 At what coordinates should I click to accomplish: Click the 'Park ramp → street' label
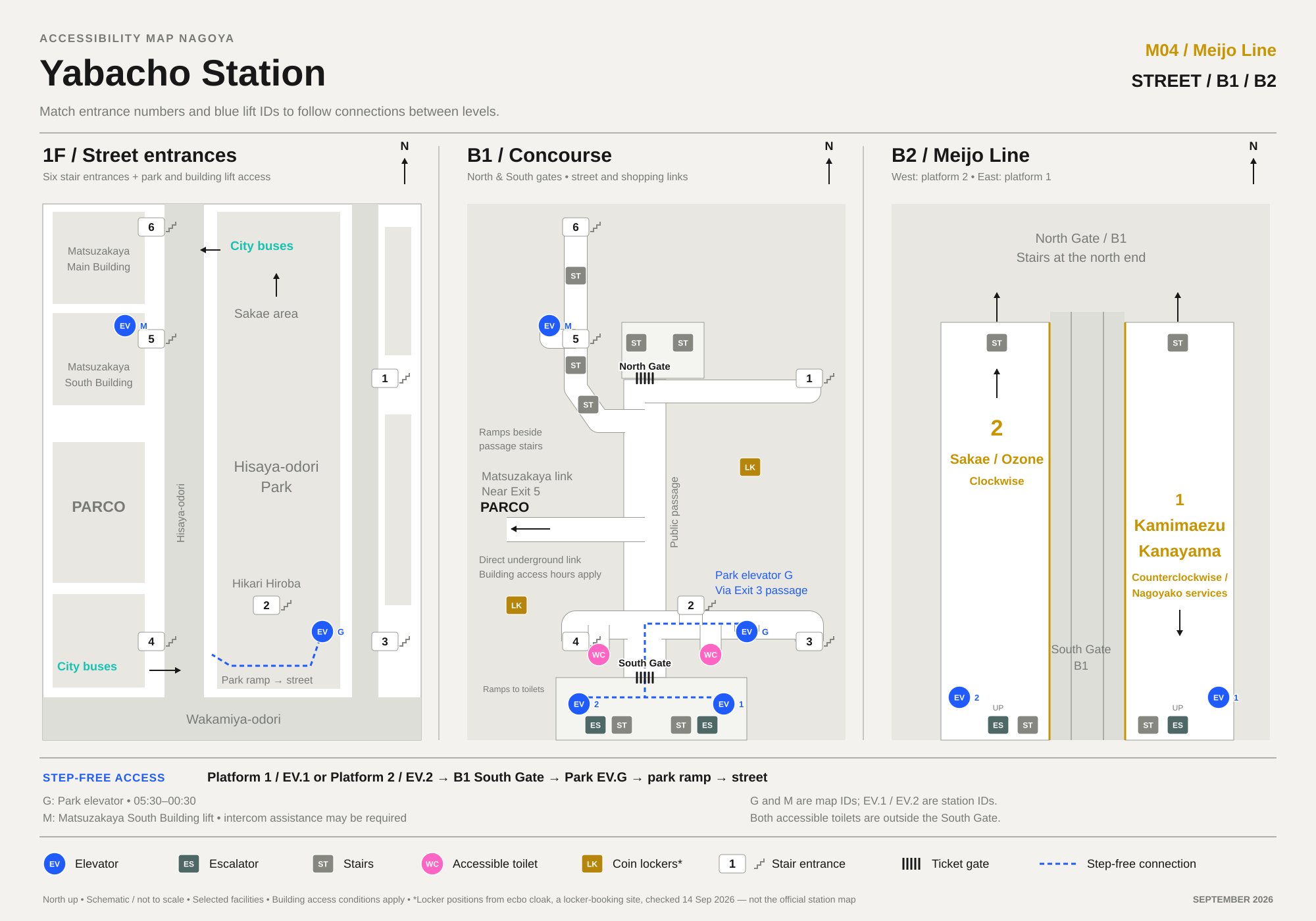pos(267,680)
